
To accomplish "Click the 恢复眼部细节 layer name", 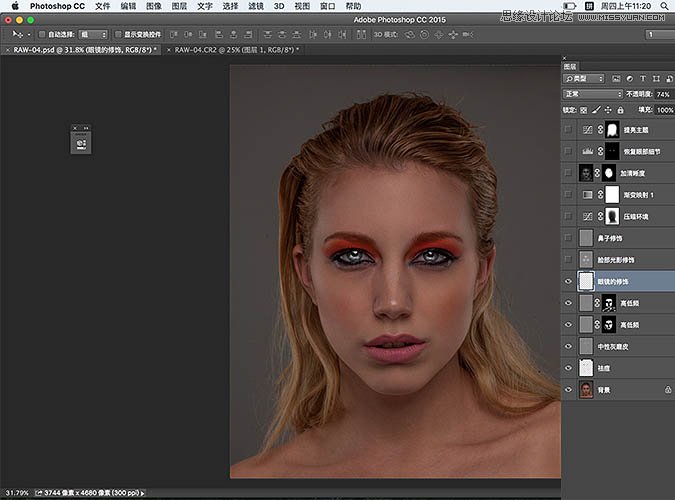I will (642, 152).
